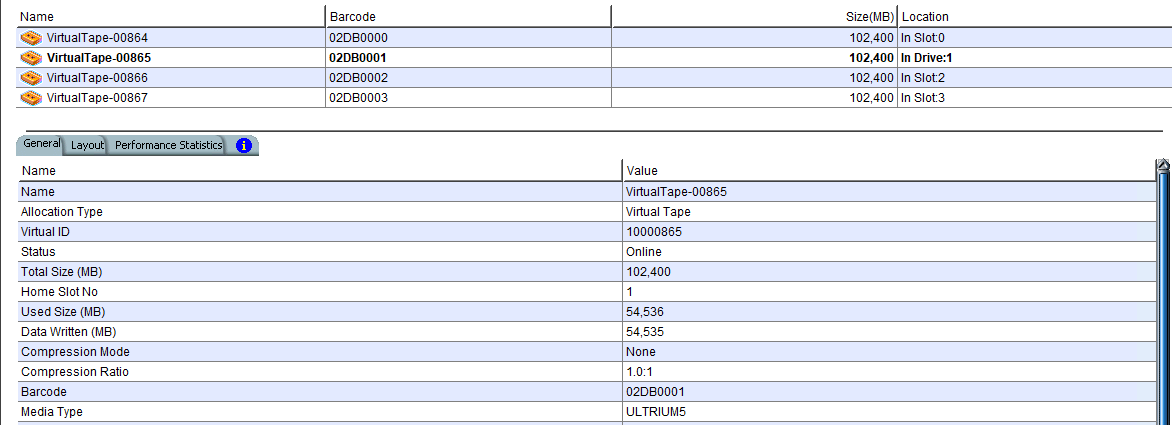
Task: Sort tapes by Size(MB) column header
Action: [x=754, y=16]
